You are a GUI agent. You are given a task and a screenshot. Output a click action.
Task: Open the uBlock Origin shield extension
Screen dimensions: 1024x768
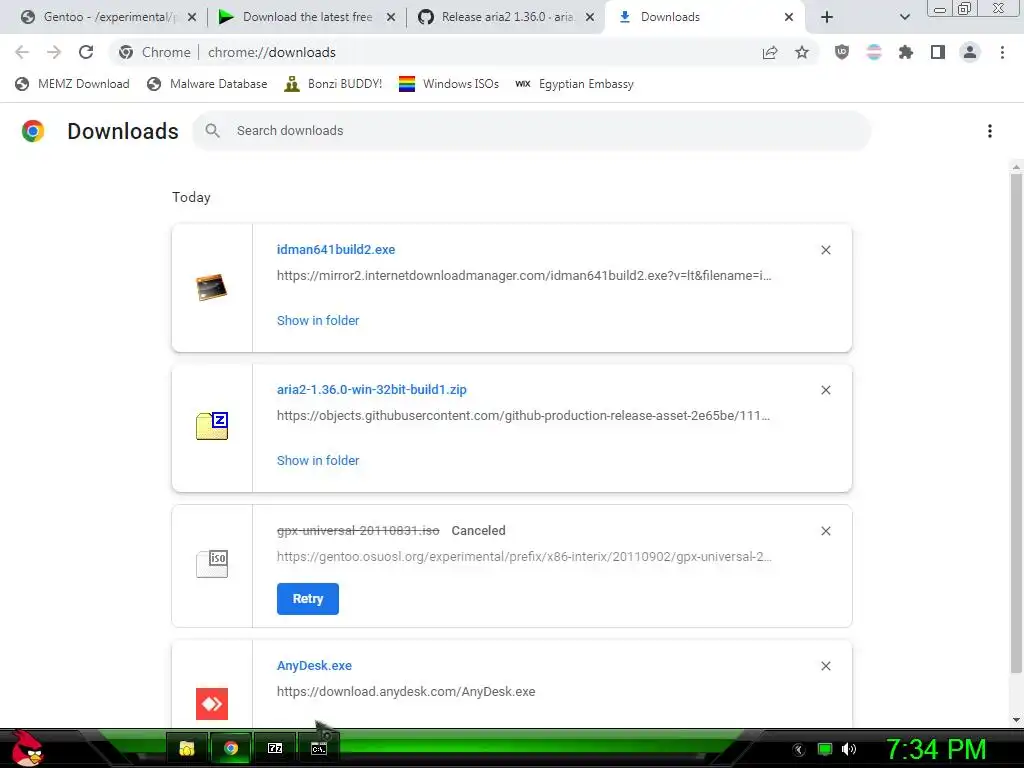842,52
